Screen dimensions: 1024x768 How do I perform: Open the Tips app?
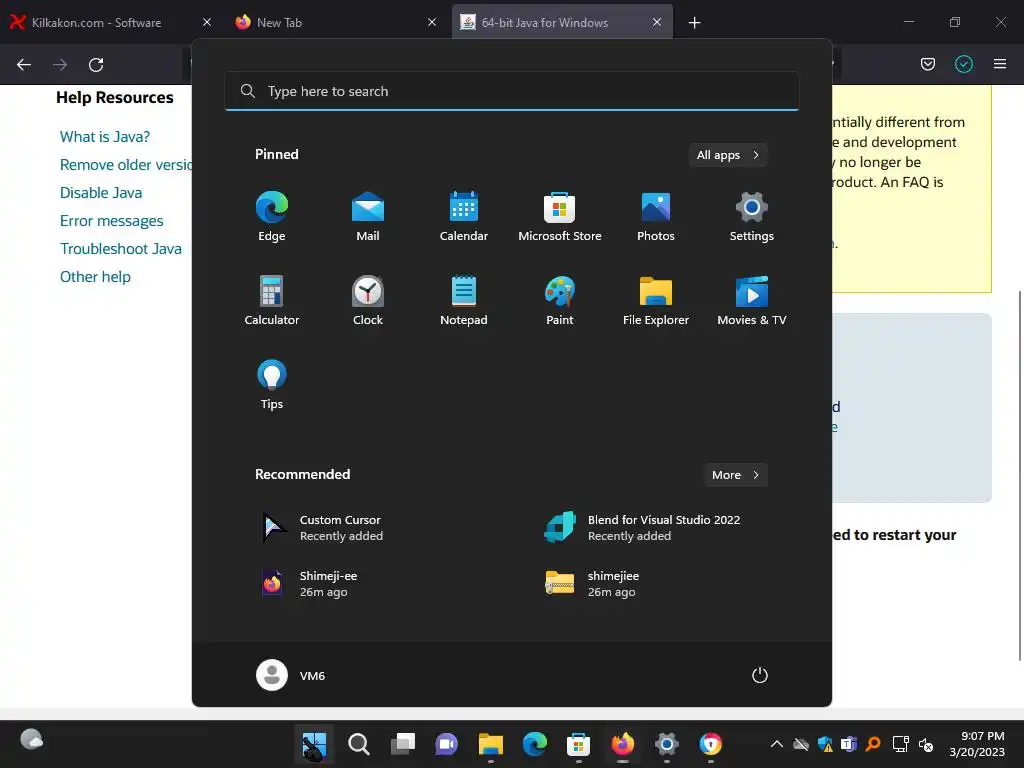click(x=272, y=385)
